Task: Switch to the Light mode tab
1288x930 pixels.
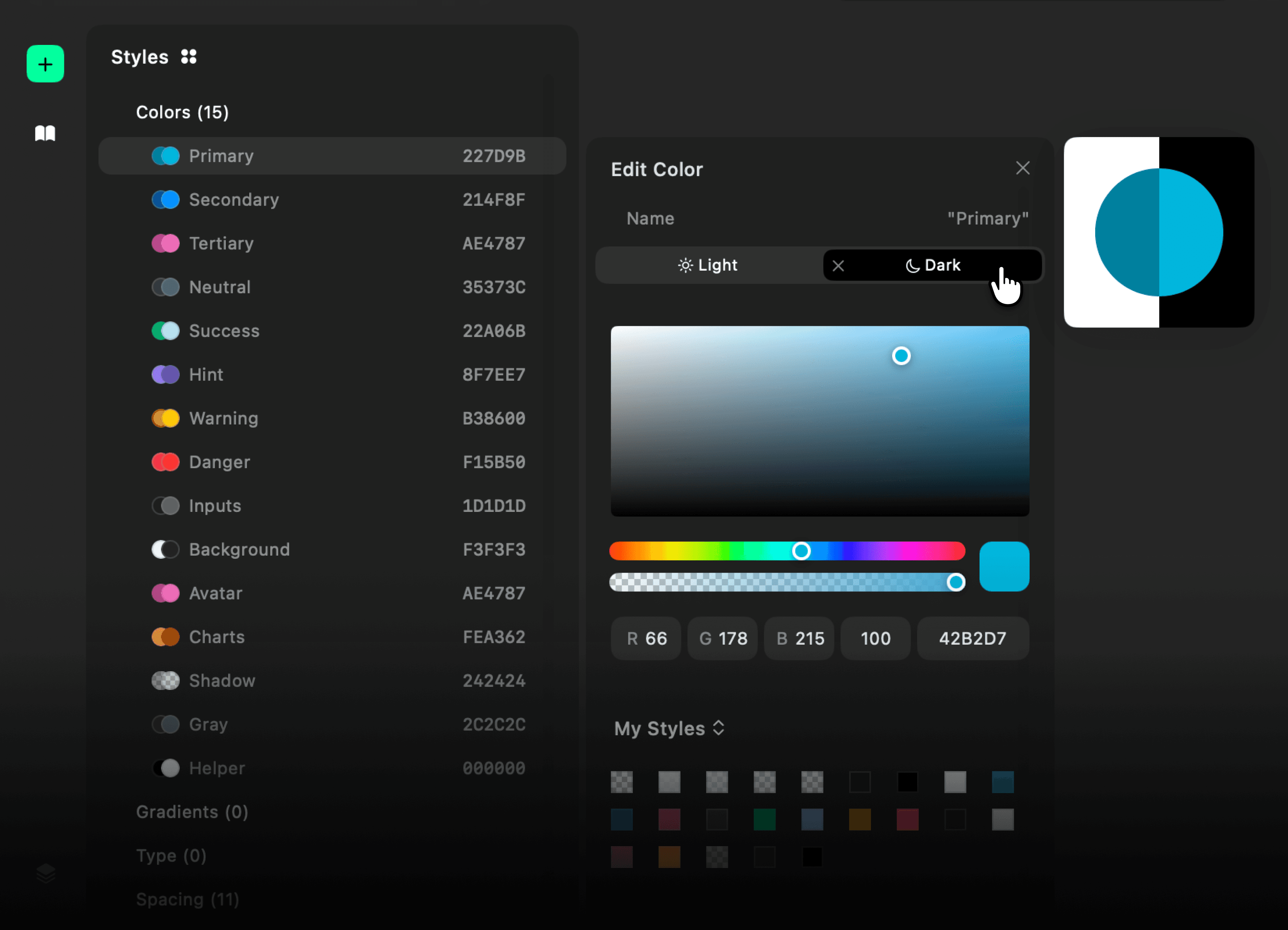Action: point(708,265)
